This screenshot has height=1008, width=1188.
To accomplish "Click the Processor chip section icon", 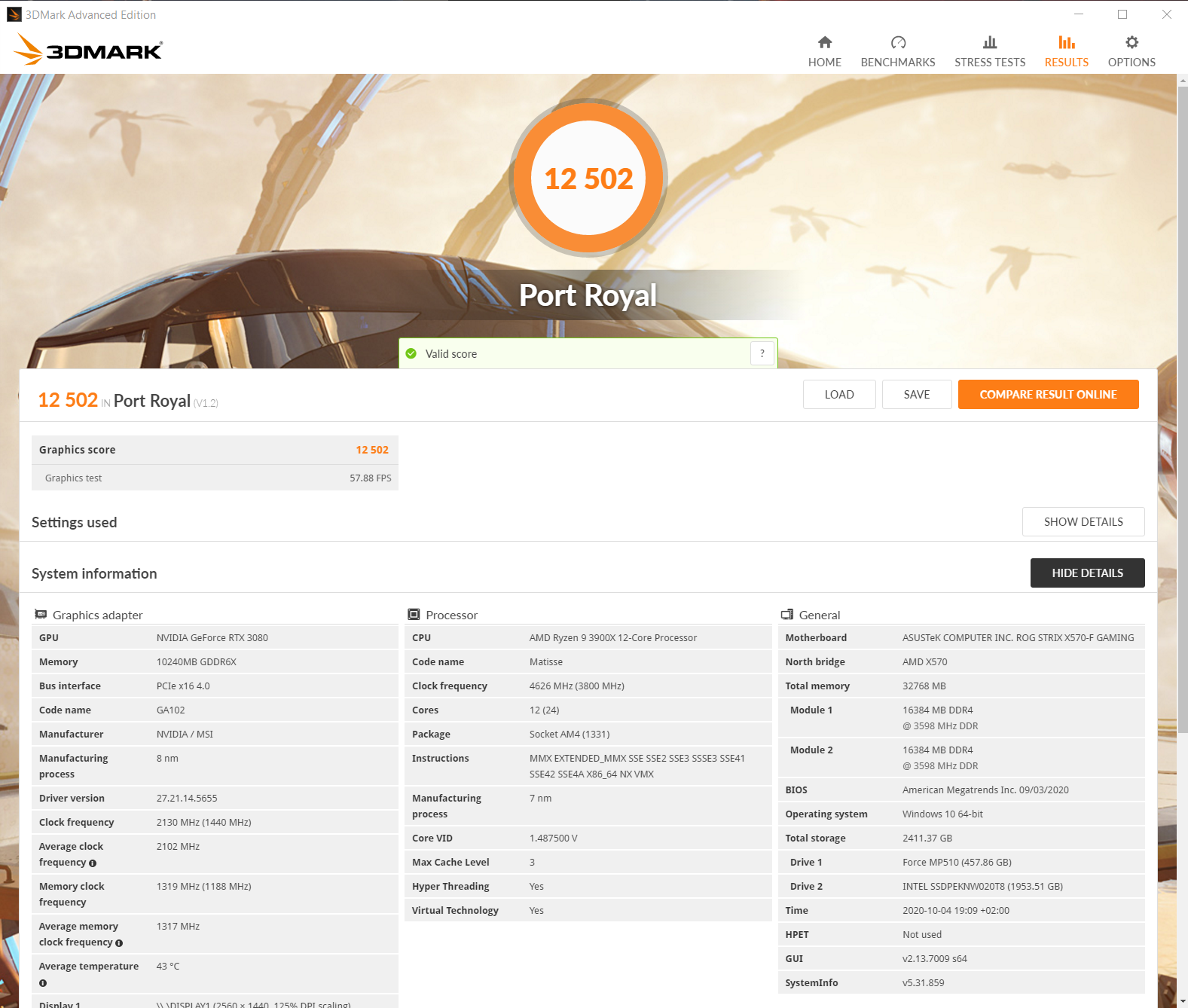I will click(x=414, y=614).
